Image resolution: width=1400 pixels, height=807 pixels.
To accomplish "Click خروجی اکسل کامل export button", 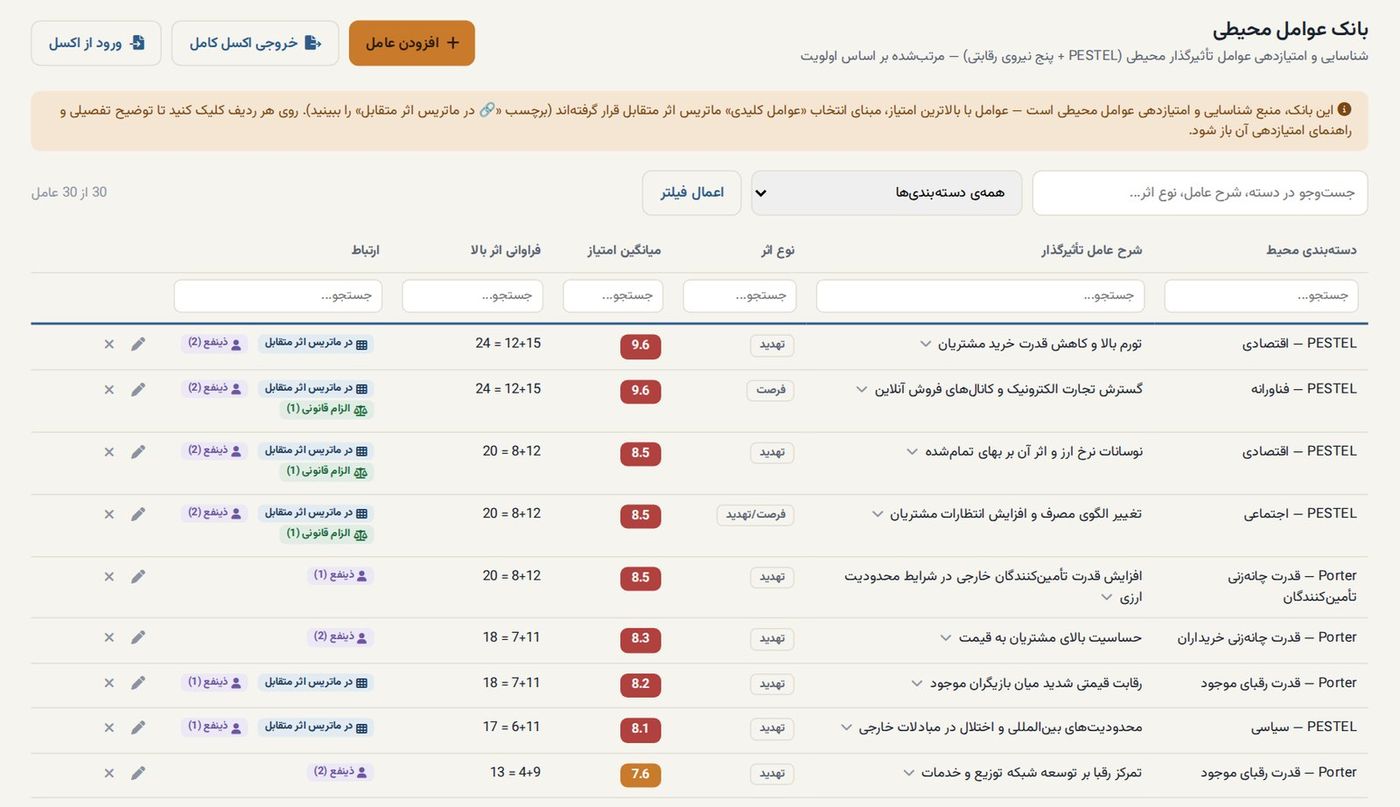I will pyautogui.click(x=255, y=43).
